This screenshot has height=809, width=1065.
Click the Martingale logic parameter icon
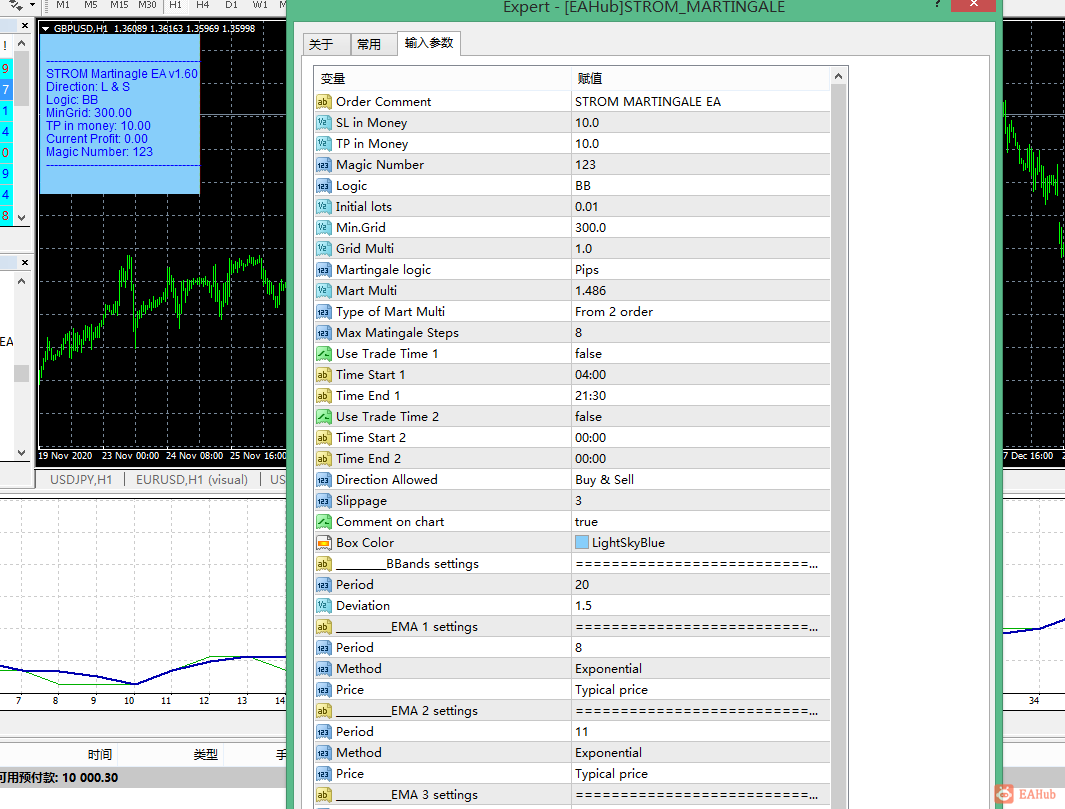323,270
